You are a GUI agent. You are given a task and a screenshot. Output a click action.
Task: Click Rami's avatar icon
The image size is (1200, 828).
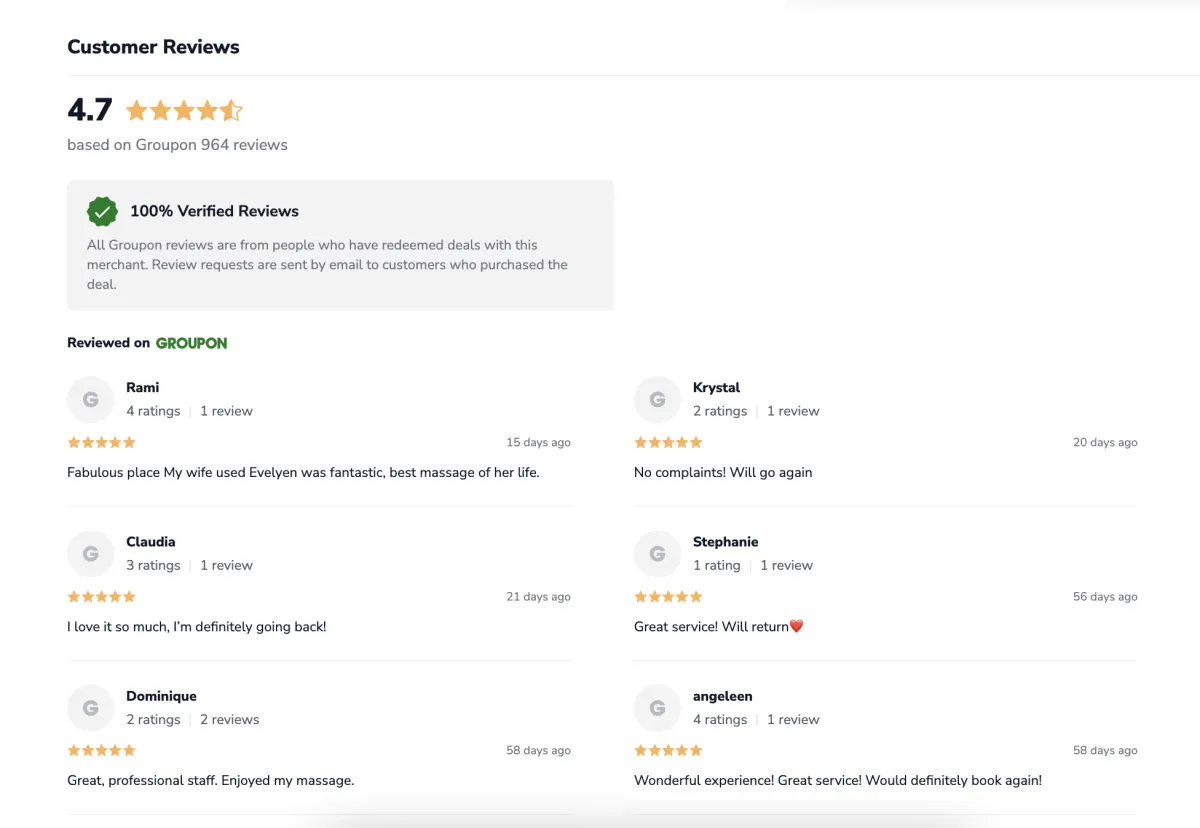[91, 400]
